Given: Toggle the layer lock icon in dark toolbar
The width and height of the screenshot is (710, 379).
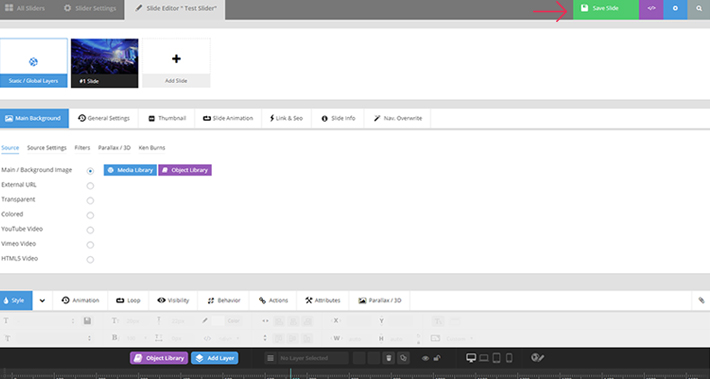Looking at the screenshot, I should pyautogui.click(x=437, y=358).
